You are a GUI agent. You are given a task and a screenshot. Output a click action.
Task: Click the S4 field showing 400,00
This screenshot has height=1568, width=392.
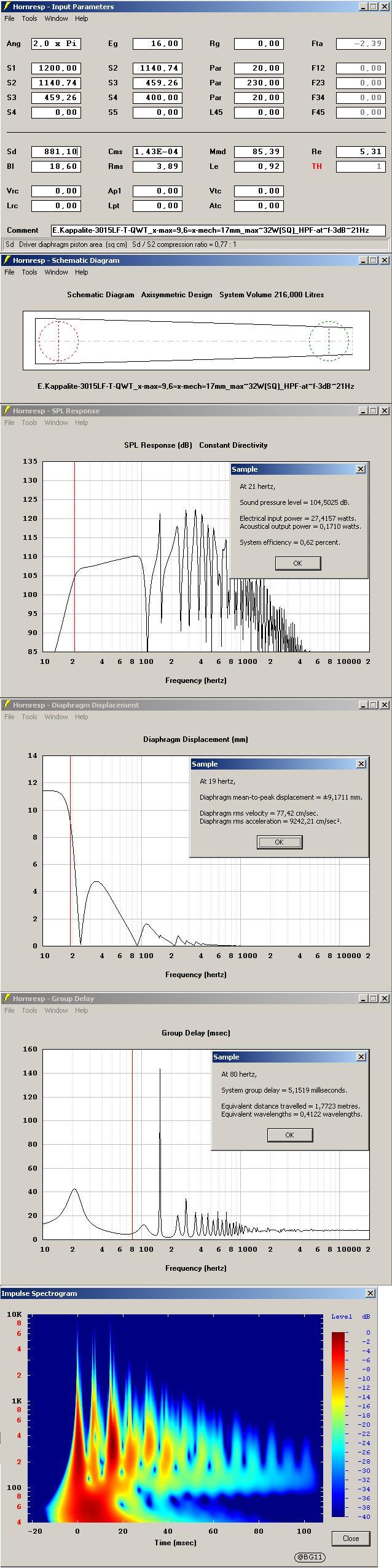point(157,98)
